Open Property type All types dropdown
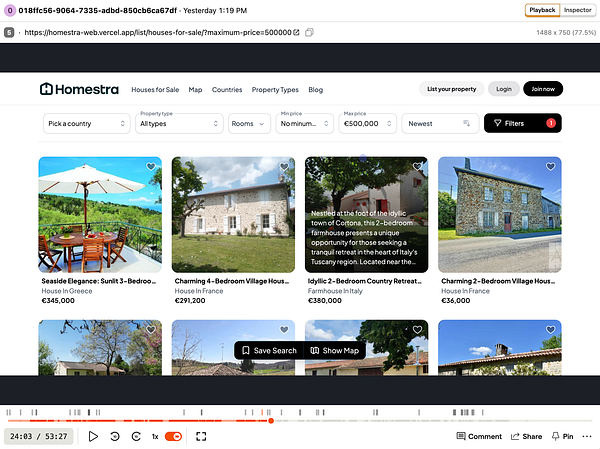Viewport: 600px width, 449px height. click(179, 124)
